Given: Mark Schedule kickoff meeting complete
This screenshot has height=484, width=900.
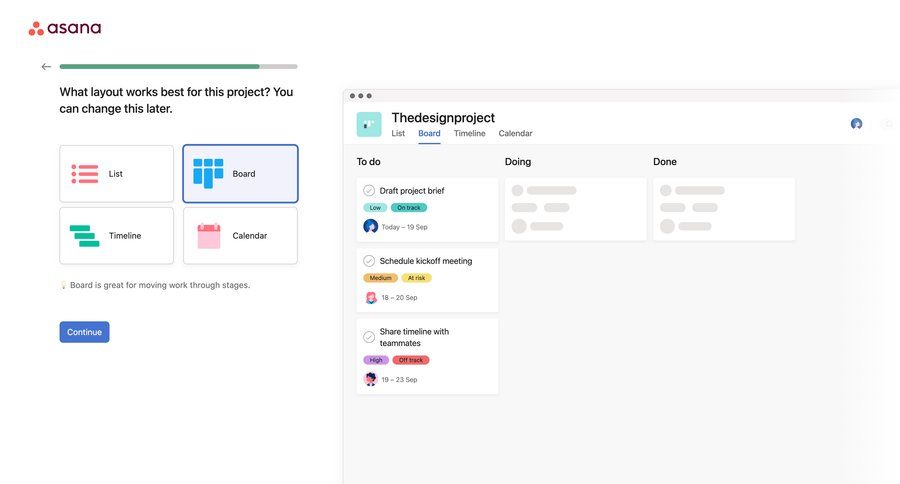Looking at the screenshot, I should pos(369,261).
